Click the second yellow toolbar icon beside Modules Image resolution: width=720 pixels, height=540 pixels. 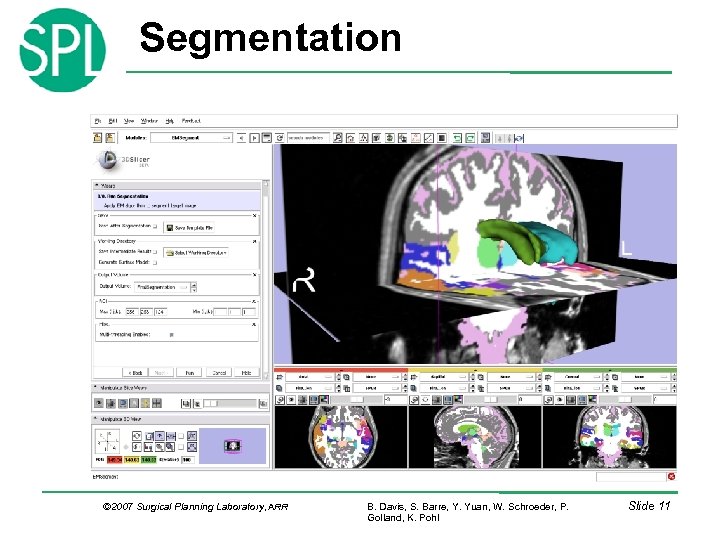point(110,137)
